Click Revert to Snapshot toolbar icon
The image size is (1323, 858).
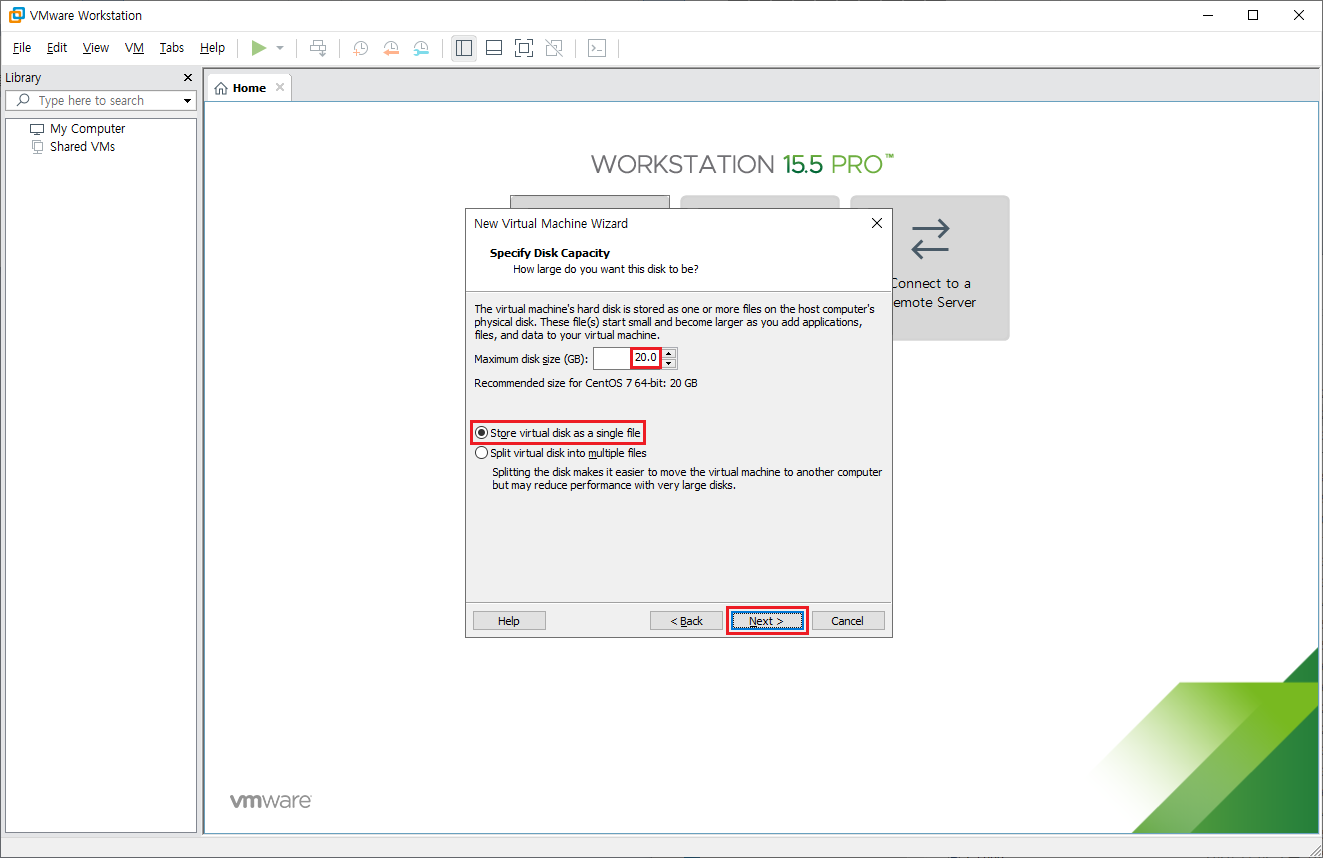pyautogui.click(x=391, y=48)
